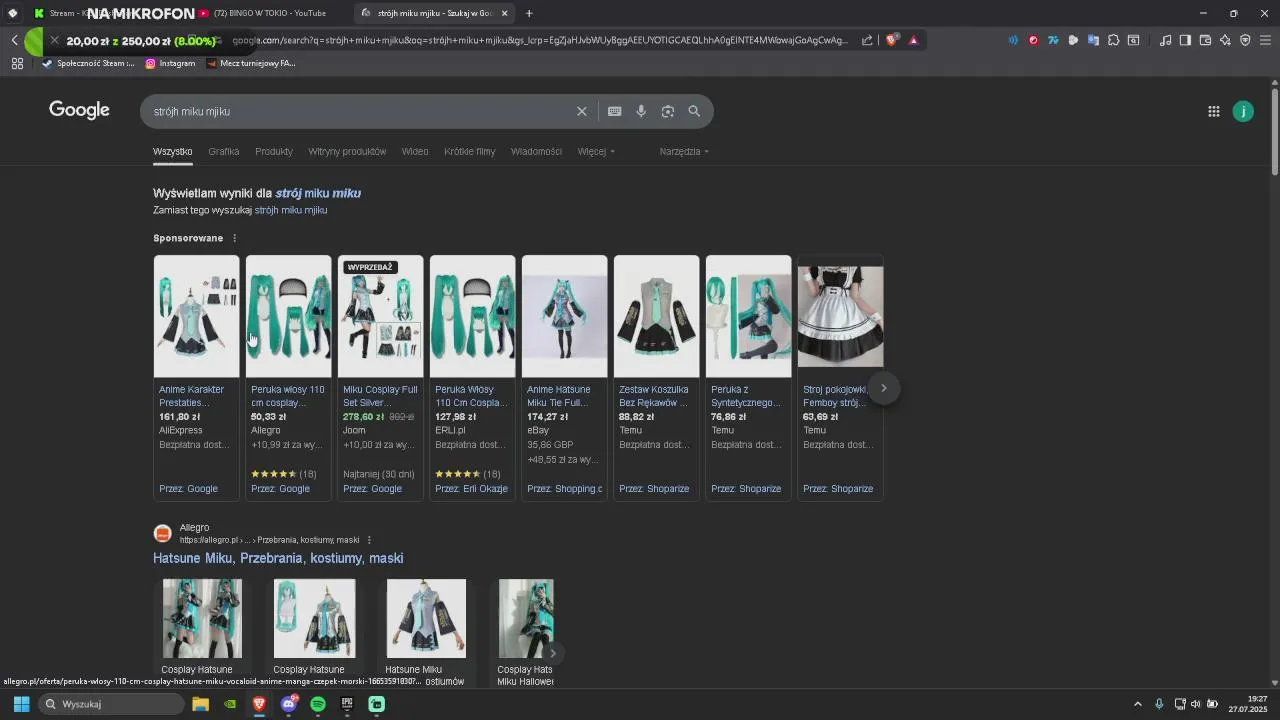
Task: Open the maid dress Temu product thumbnail
Action: (840, 316)
